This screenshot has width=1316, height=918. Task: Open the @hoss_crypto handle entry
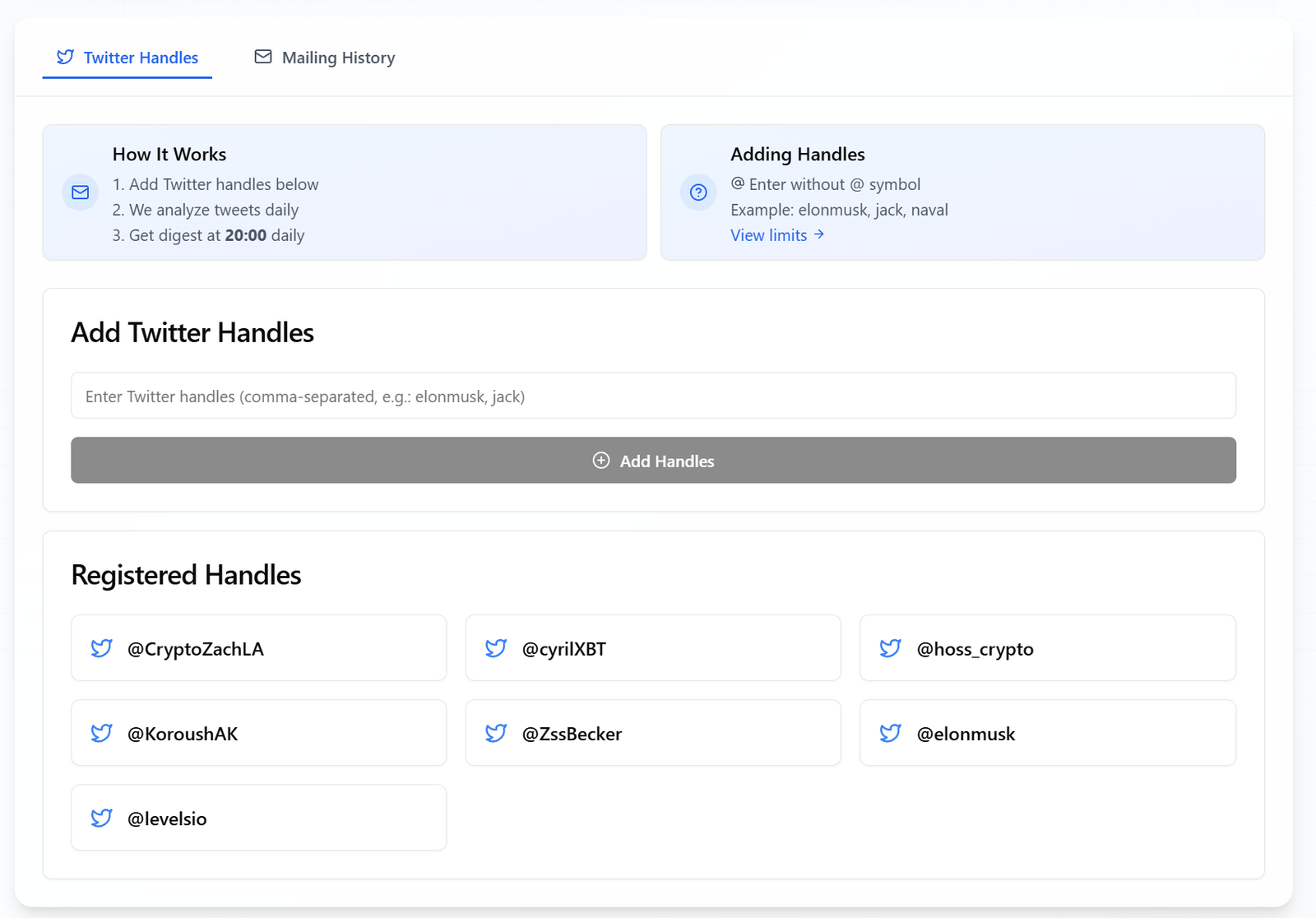click(1047, 648)
